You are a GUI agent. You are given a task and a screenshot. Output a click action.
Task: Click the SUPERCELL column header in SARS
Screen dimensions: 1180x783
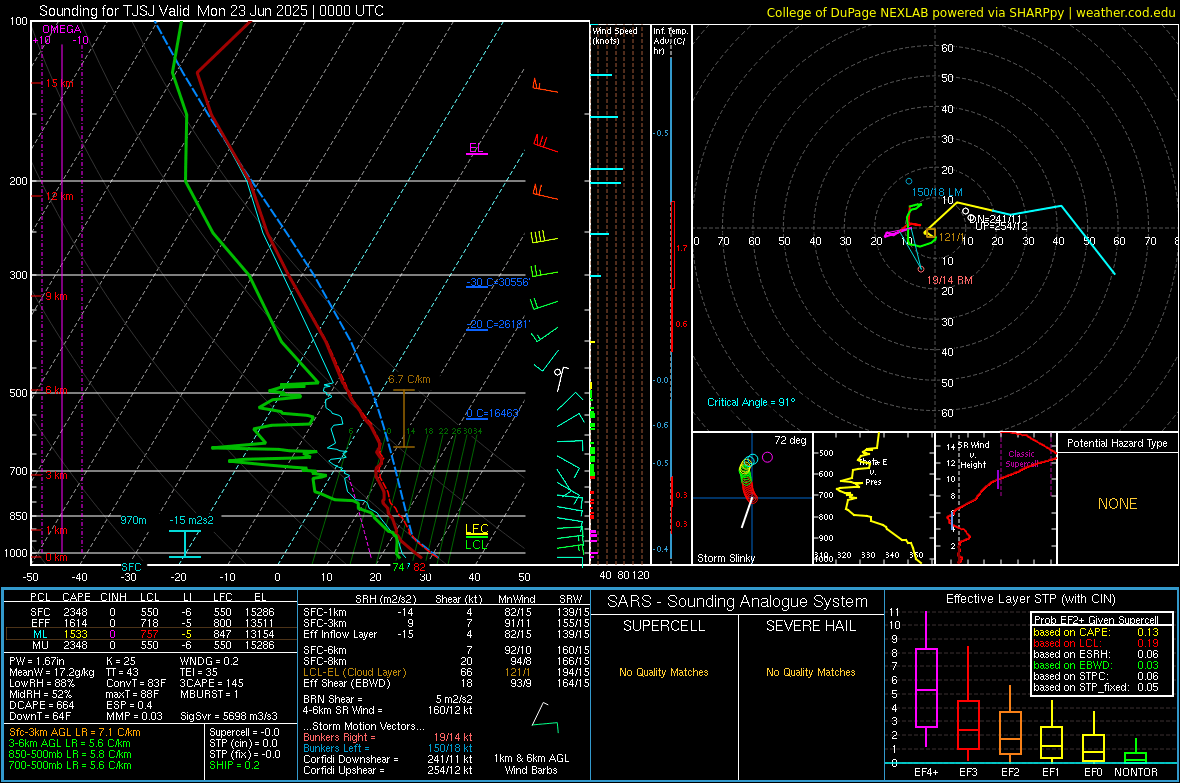pos(664,626)
